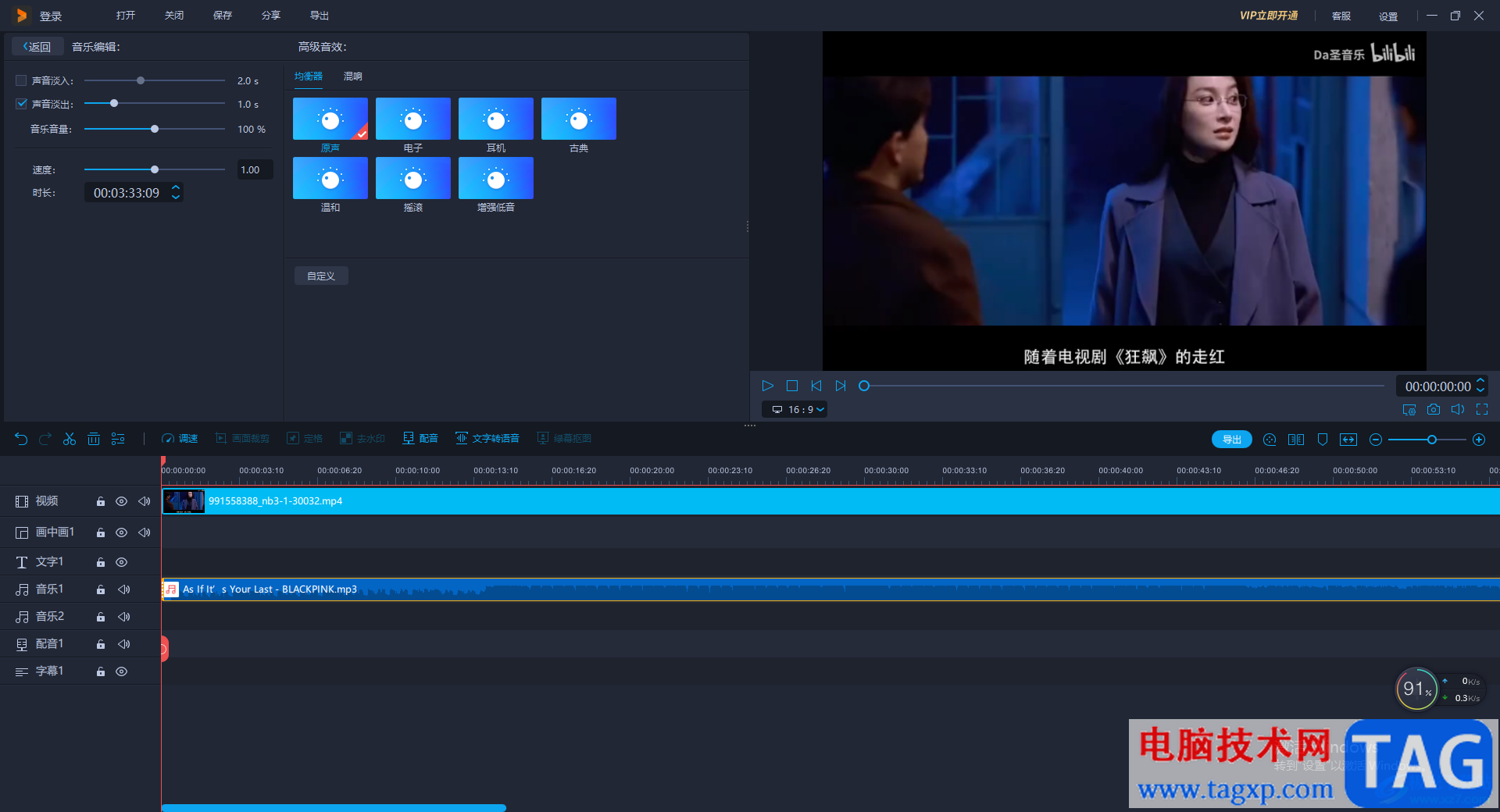Image resolution: width=1500 pixels, height=812 pixels.
Task: Undo the last edit in the timeline toolbar
Action: (21, 439)
